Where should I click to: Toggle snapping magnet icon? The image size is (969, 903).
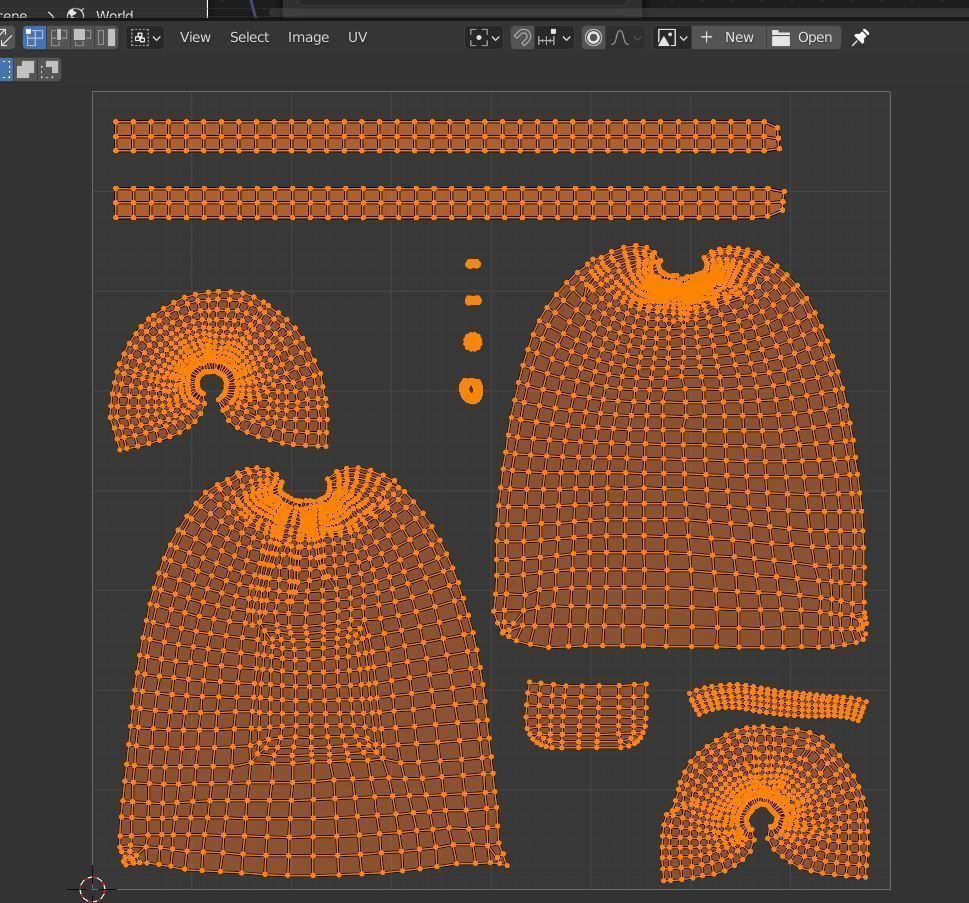click(x=522, y=38)
